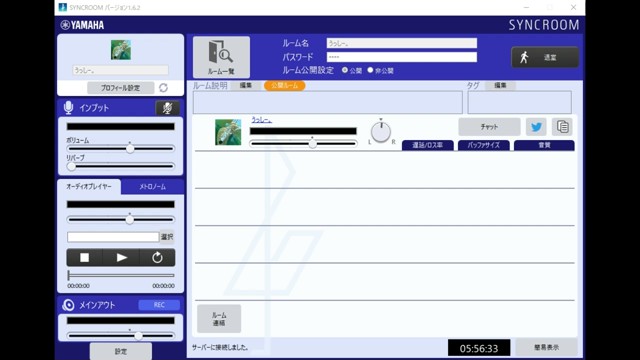The image size is (640, 360).
Task: Select the 公開 radio button
Action: (x=345, y=70)
